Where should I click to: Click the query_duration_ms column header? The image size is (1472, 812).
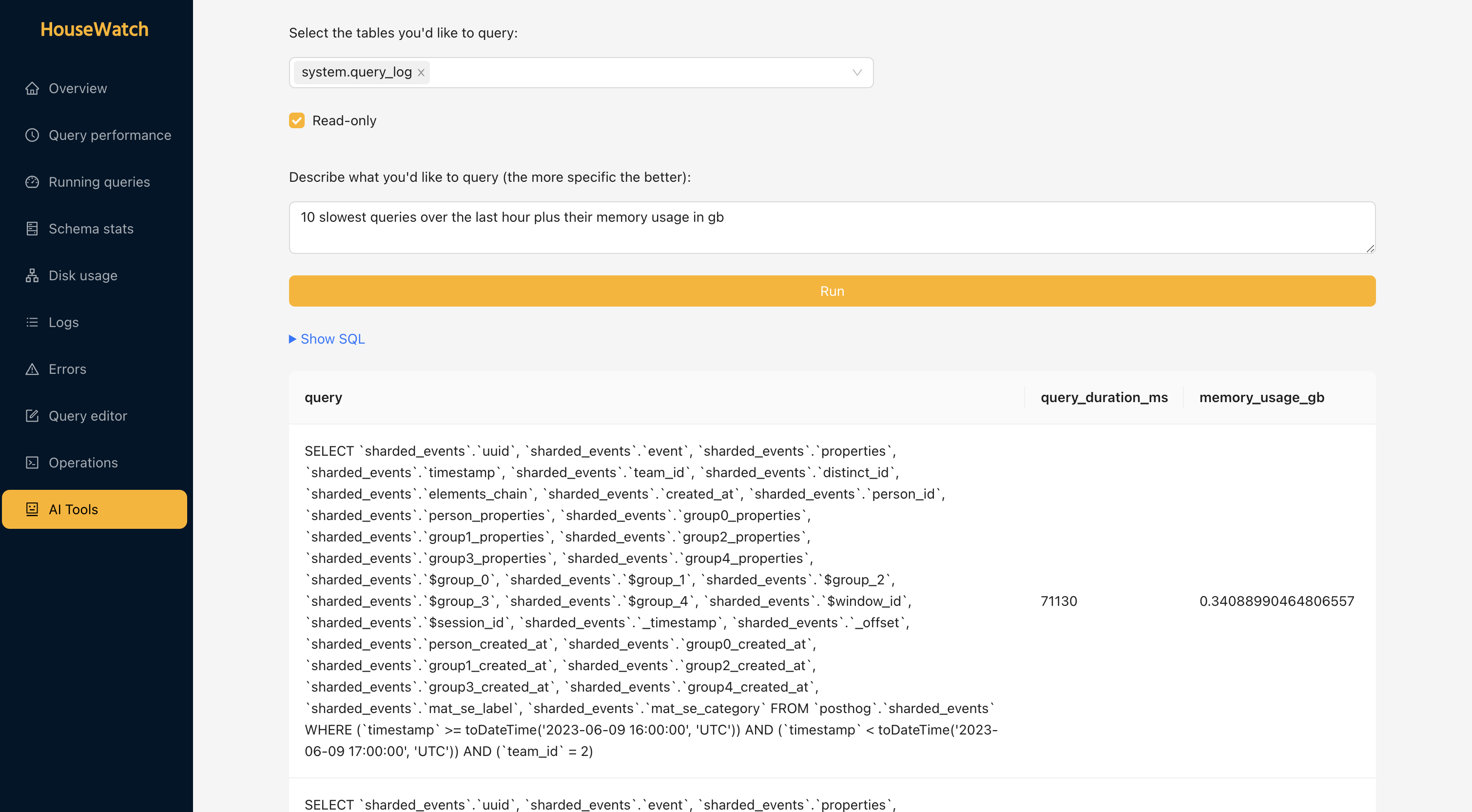(1104, 397)
